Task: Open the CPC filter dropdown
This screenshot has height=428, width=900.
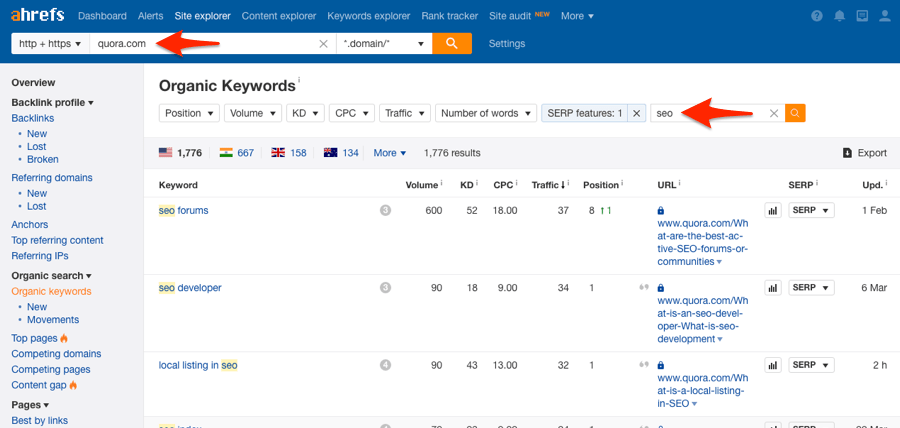Action: [x=352, y=113]
